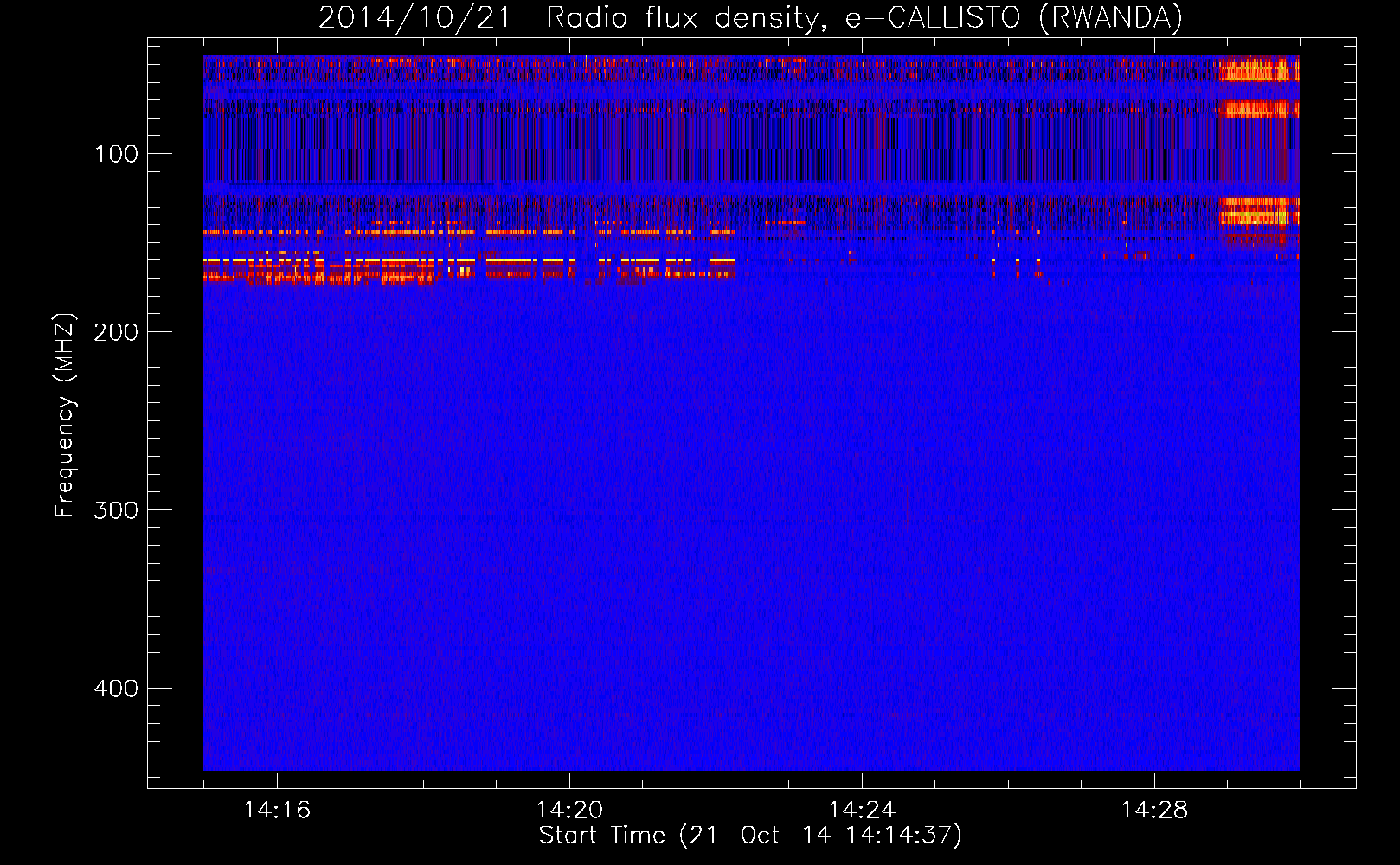Click the '14:20' time tick label
This screenshot has width=1400, height=865.
coord(569,811)
